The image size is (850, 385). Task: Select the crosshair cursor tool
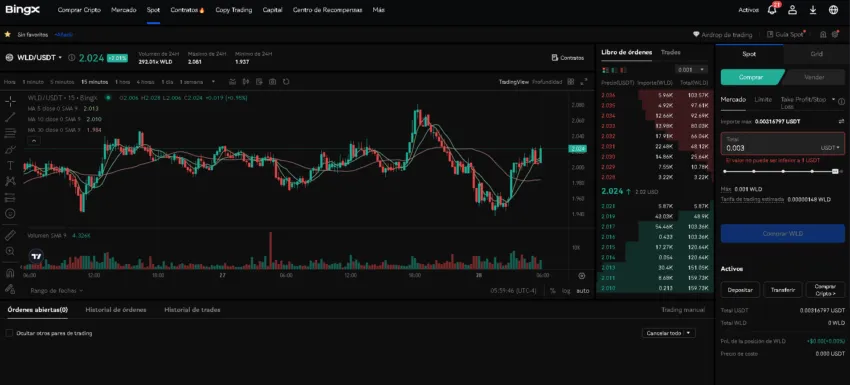[10, 101]
